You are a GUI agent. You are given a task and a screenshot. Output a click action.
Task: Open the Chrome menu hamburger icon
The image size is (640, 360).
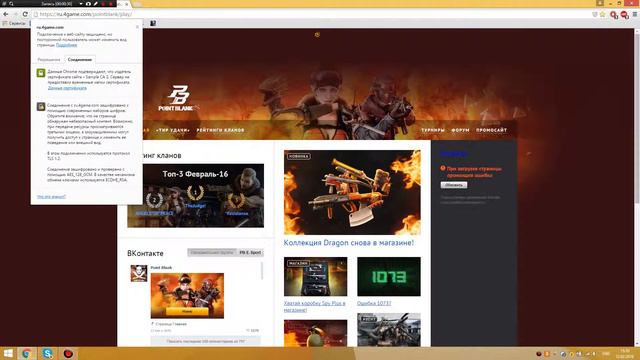(635, 14)
